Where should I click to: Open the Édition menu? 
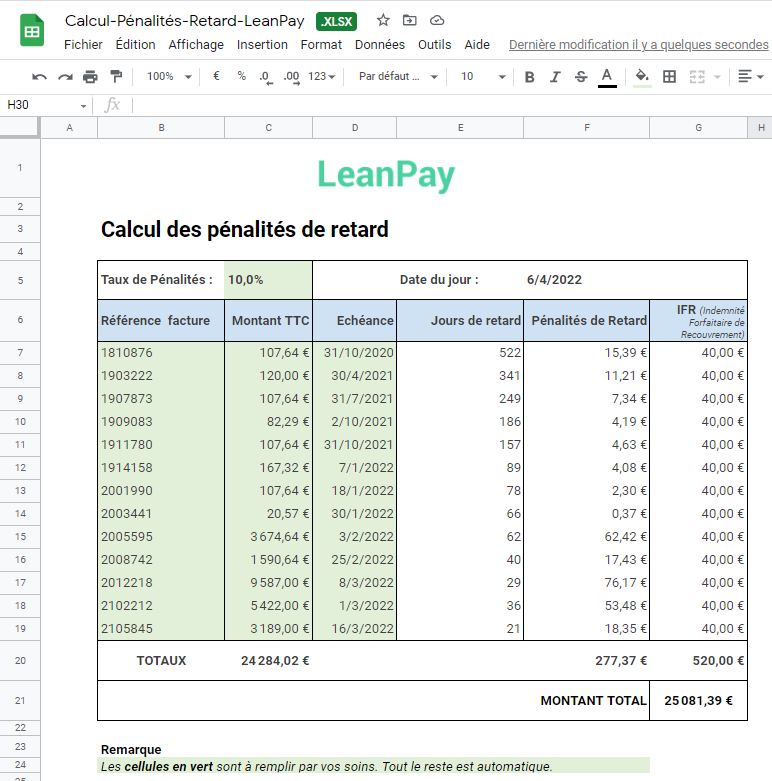coord(135,44)
